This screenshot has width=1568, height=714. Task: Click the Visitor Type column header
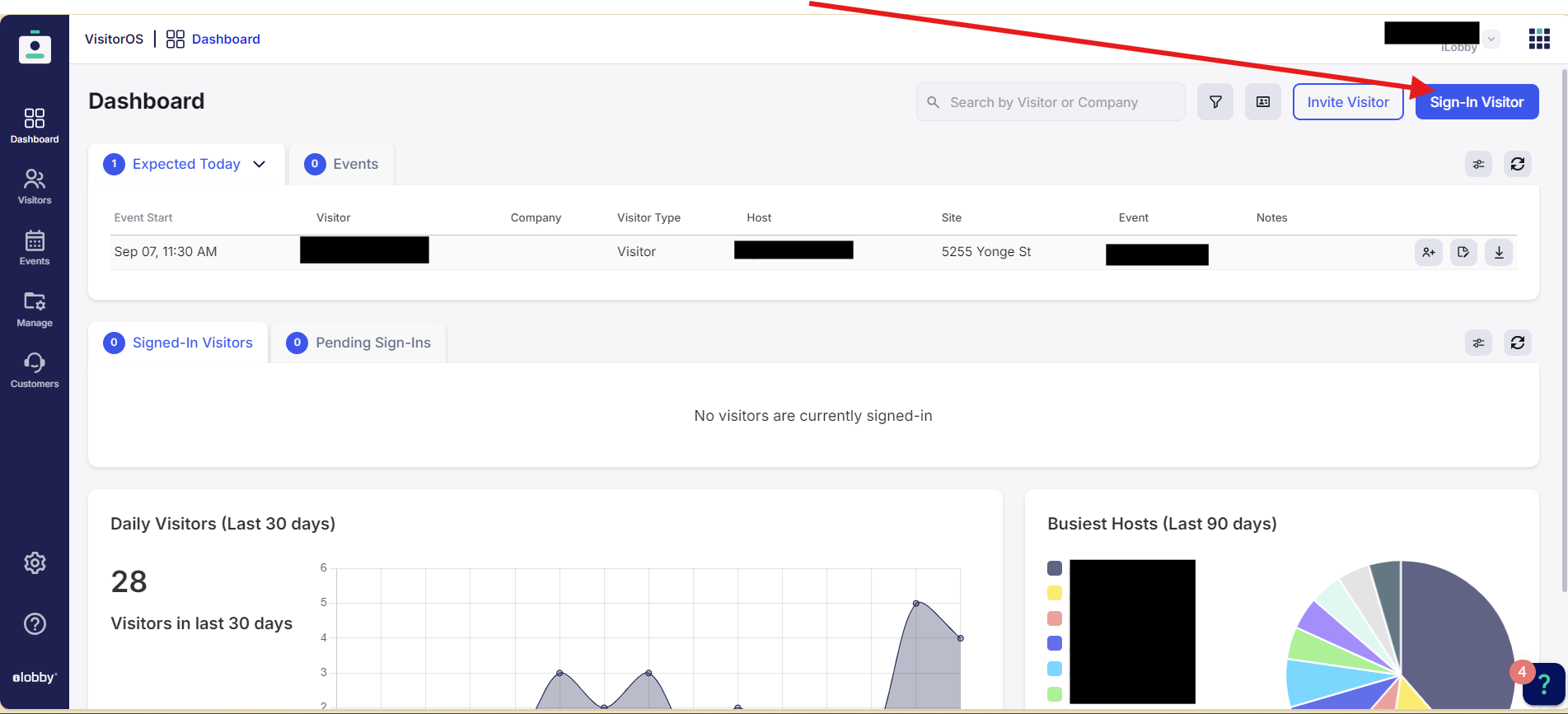click(649, 217)
